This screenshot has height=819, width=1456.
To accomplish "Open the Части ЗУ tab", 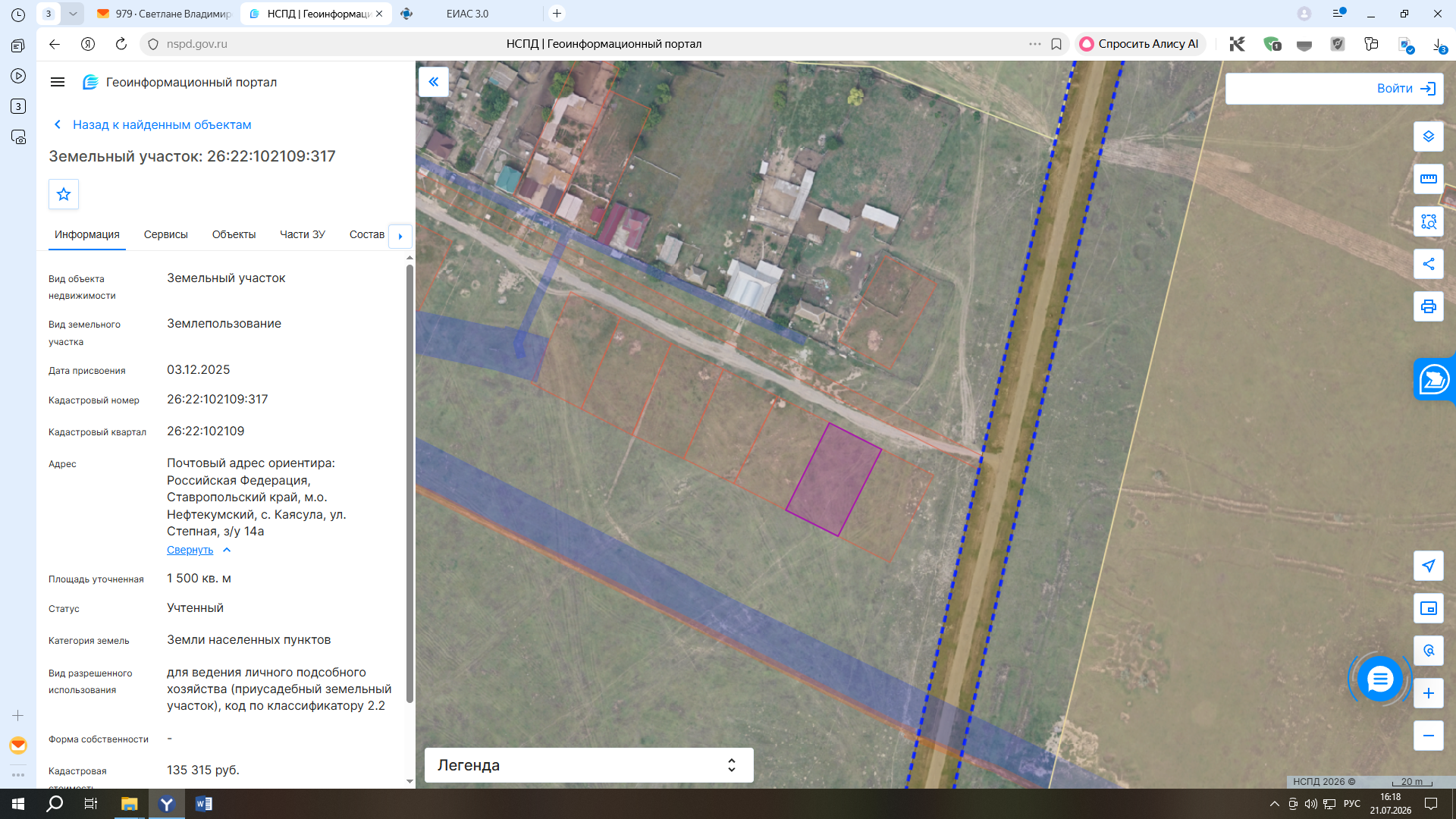I will point(303,235).
